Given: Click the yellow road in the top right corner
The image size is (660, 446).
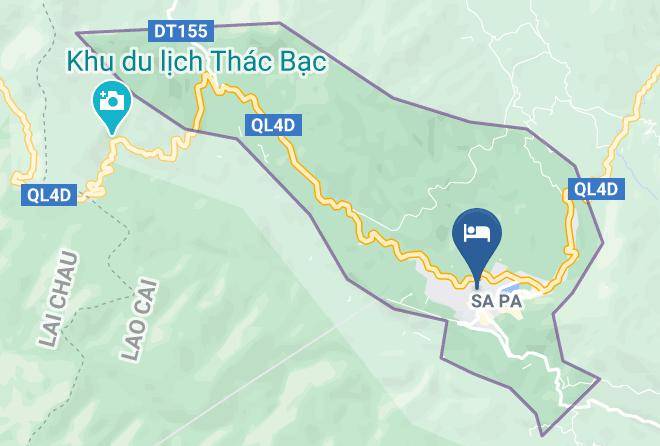Looking at the screenshot, I should (x=644, y=95).
